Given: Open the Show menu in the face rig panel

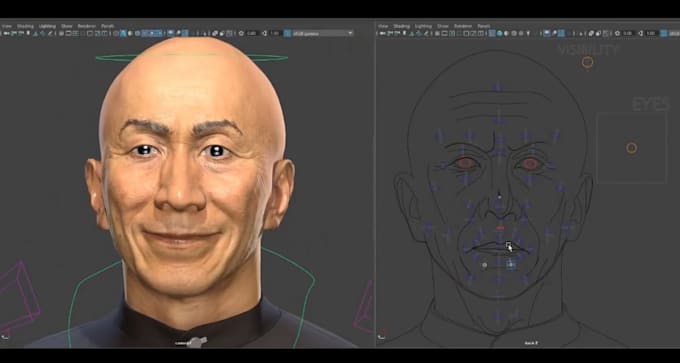Looking at the screenshot, I should point(443,26).
